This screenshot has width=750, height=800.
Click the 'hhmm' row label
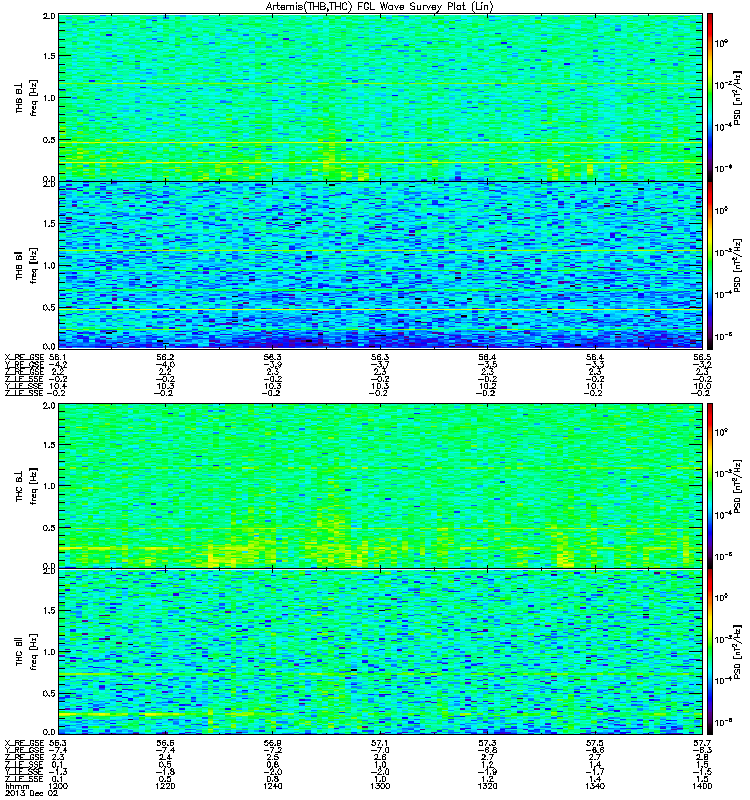[16, 786]
